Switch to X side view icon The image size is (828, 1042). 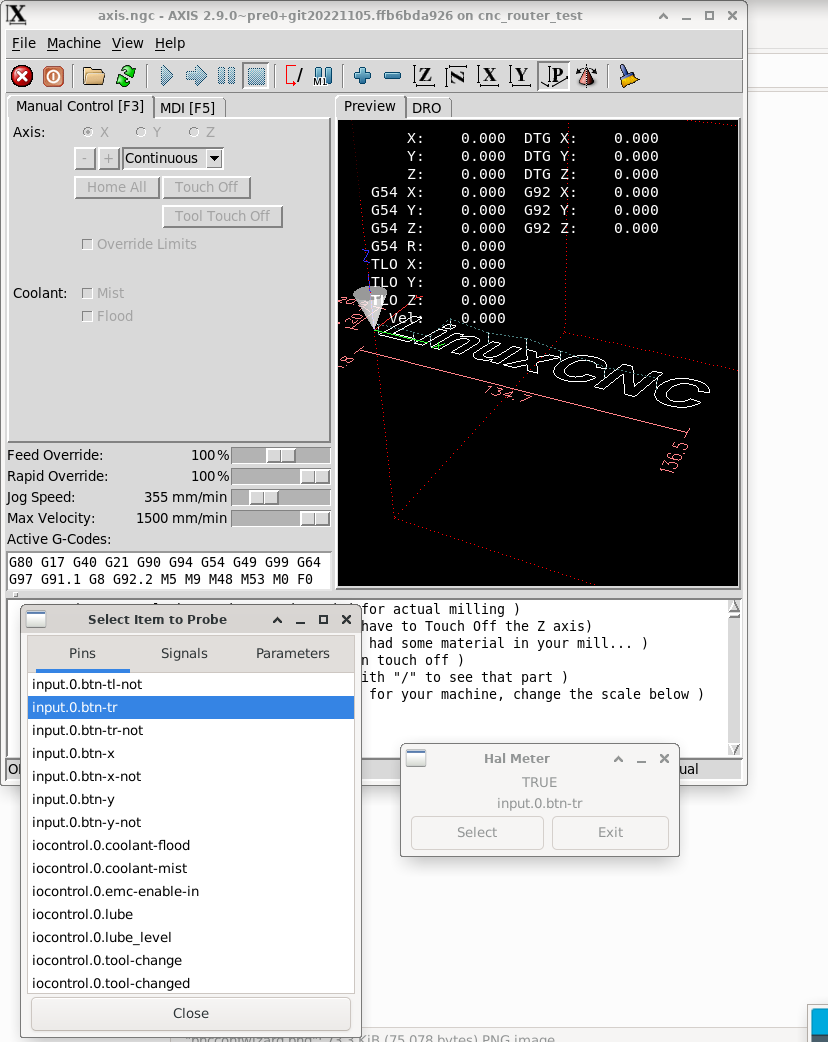(x=488, y=76)
